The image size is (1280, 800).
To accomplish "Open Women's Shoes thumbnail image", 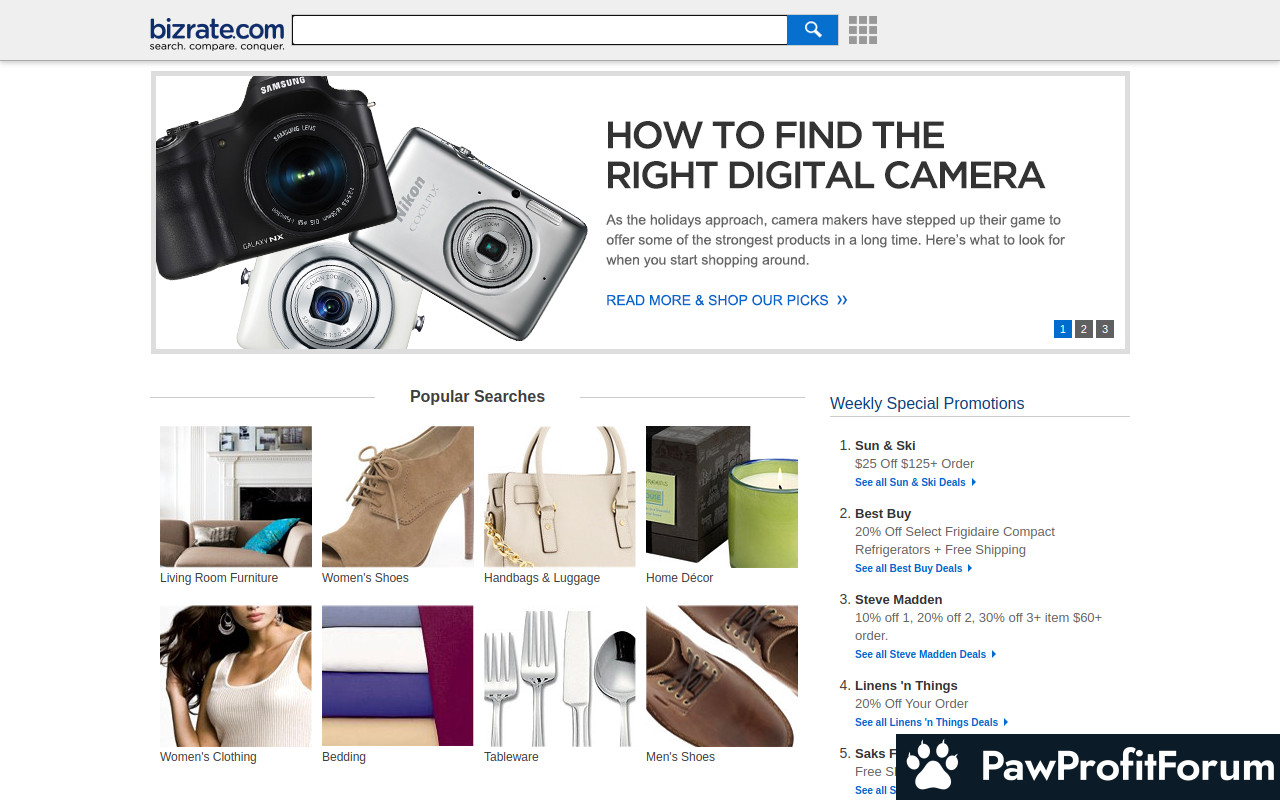I will point(398,497).
